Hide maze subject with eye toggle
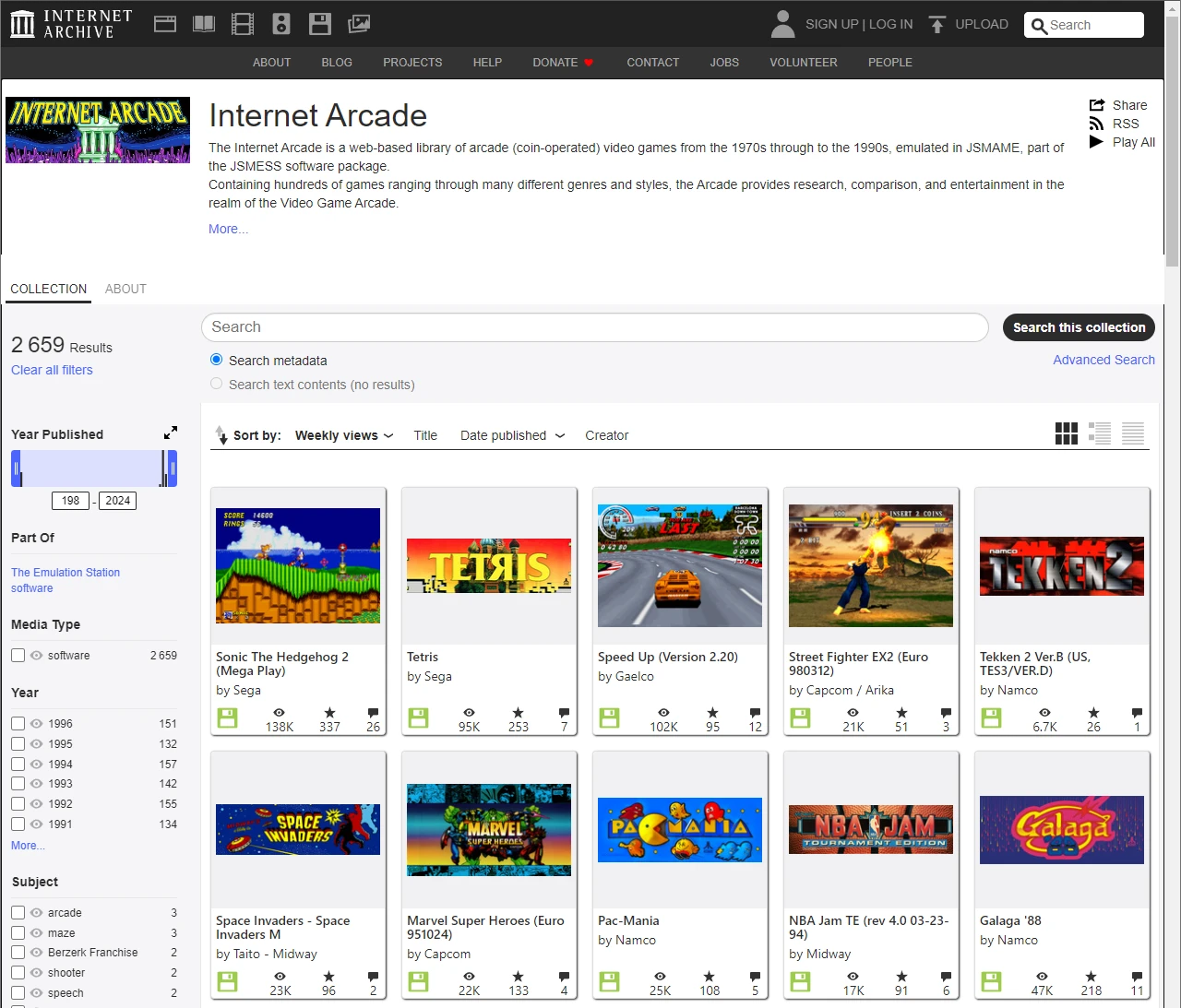Image resolution: width=1181 pixels, height=1008 pixels. point(37,933)
